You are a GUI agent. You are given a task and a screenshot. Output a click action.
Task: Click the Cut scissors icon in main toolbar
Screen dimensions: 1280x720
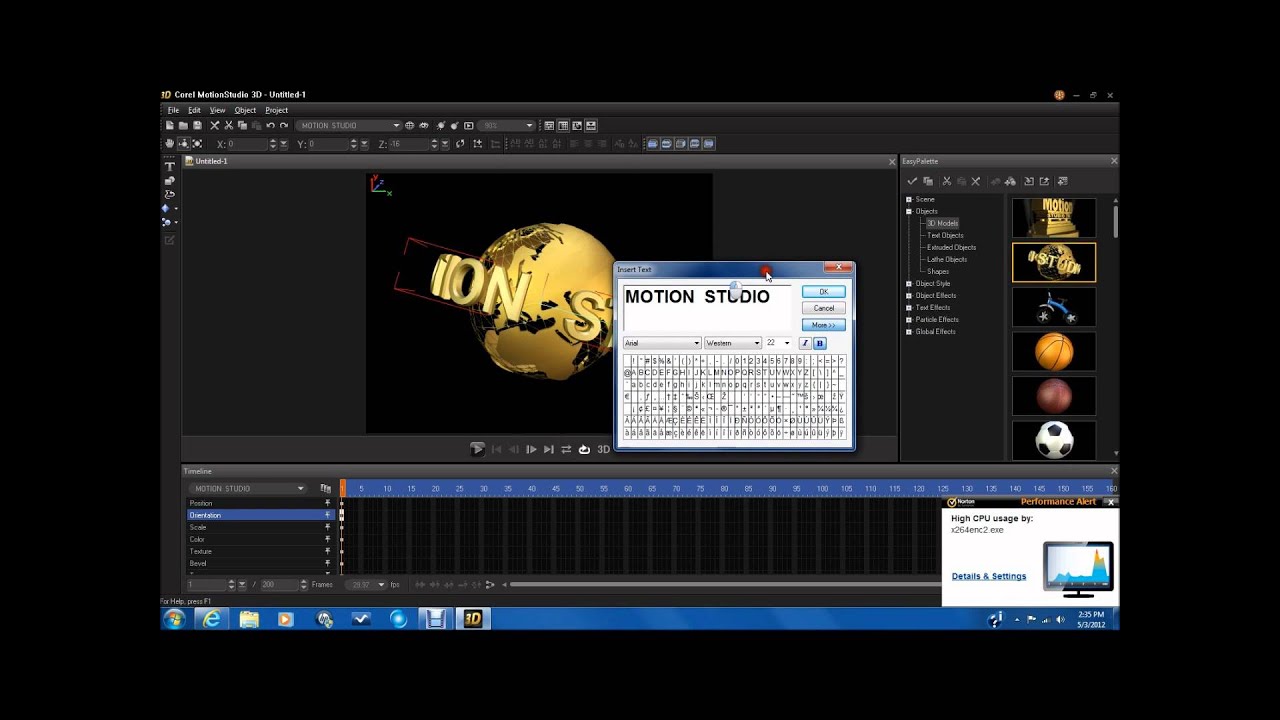pyautogui.click(x=228, y=125)
